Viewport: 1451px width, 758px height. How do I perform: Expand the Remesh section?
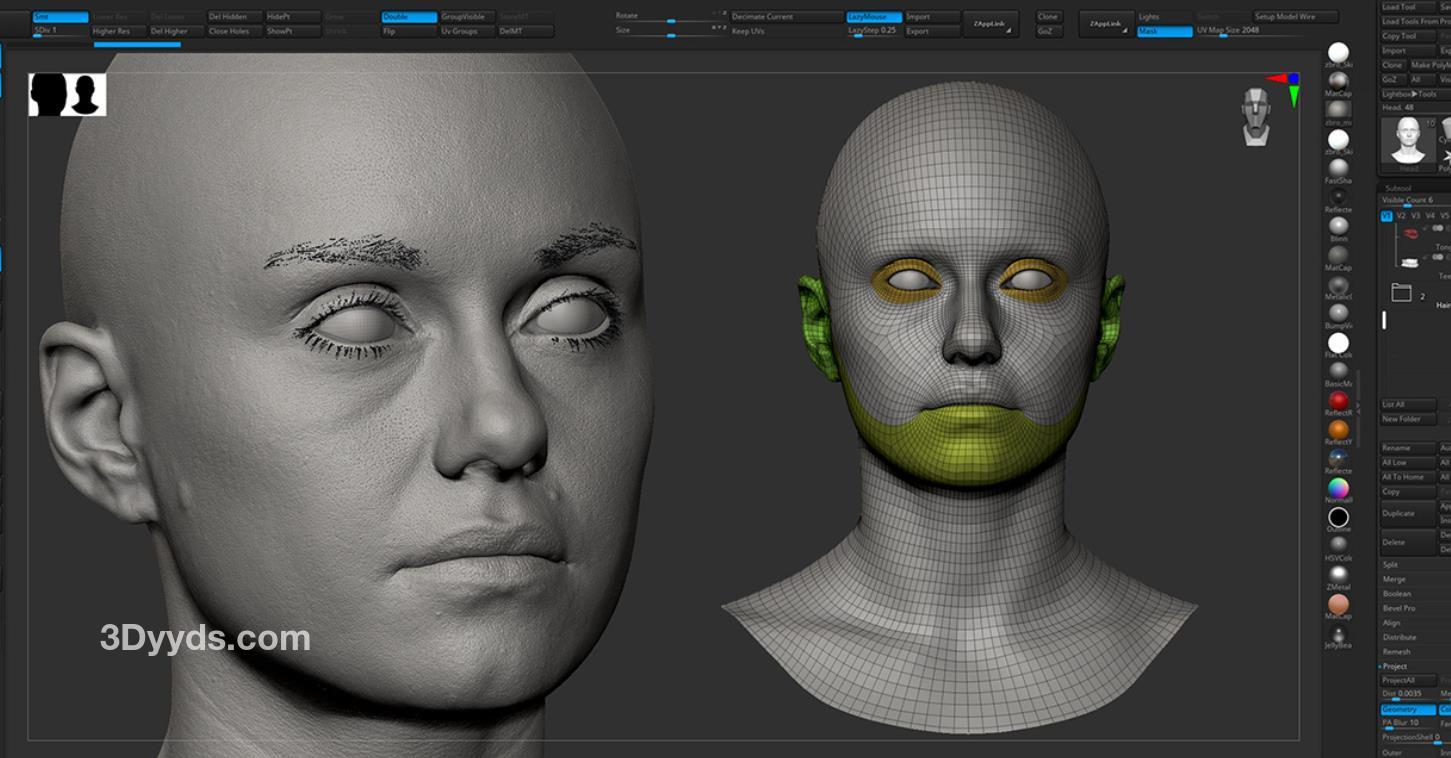click(x=1396, y=652)
